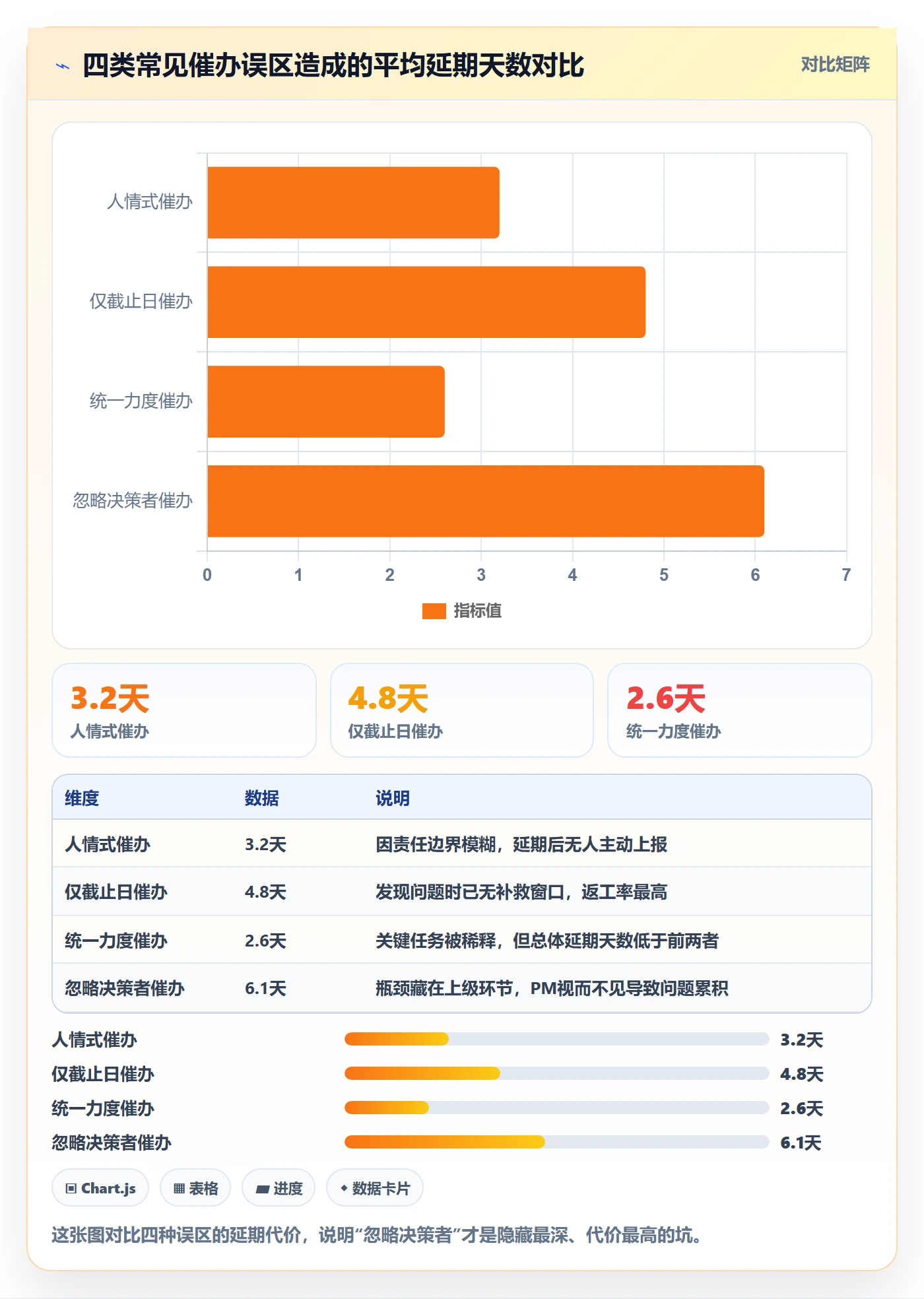Click the 人情式催办 y-axis label

150,201
